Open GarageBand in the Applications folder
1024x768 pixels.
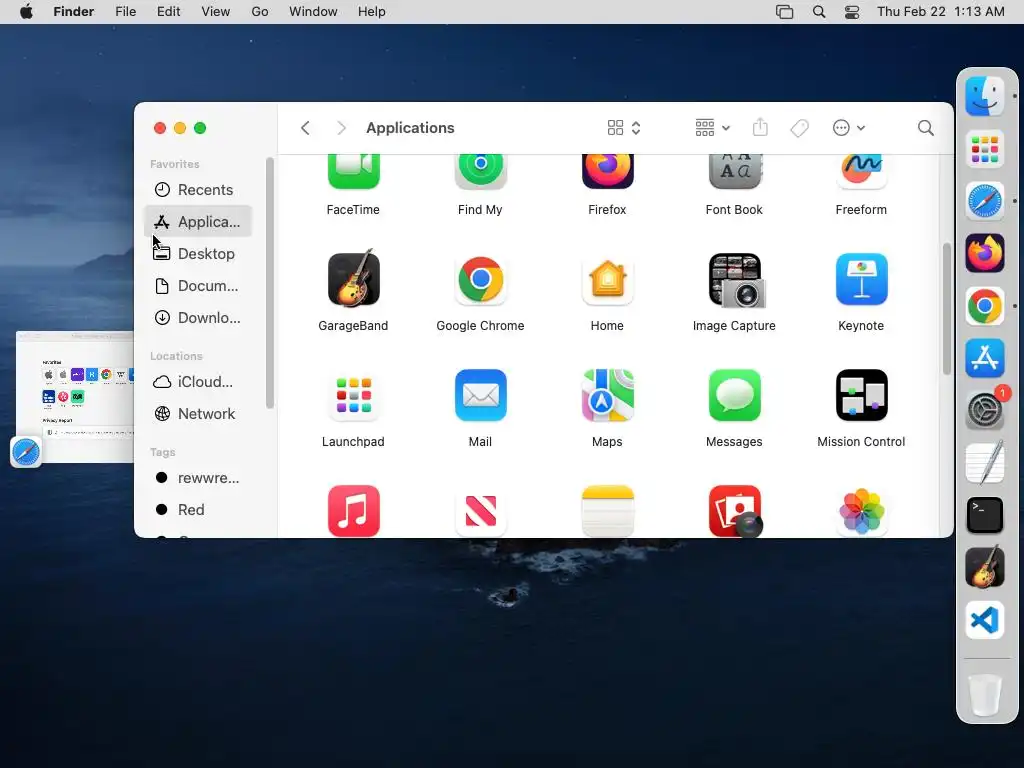(353, 279)
